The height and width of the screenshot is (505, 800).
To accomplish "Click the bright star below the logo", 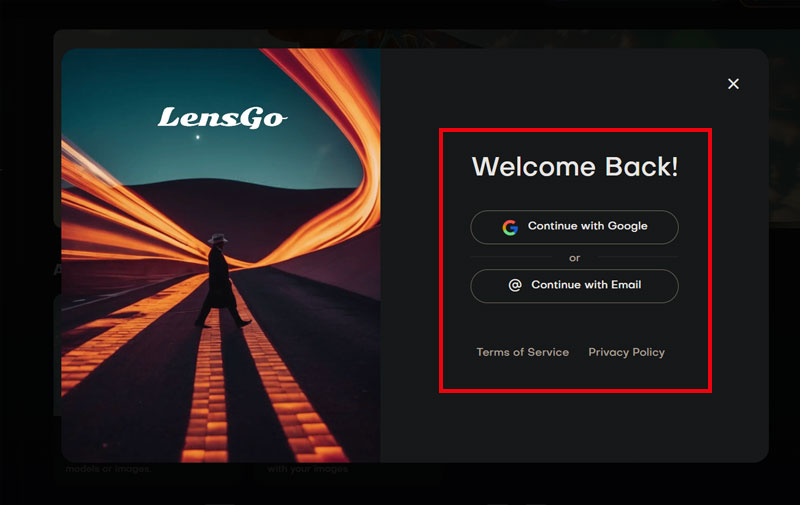I will tap(198, 137).
